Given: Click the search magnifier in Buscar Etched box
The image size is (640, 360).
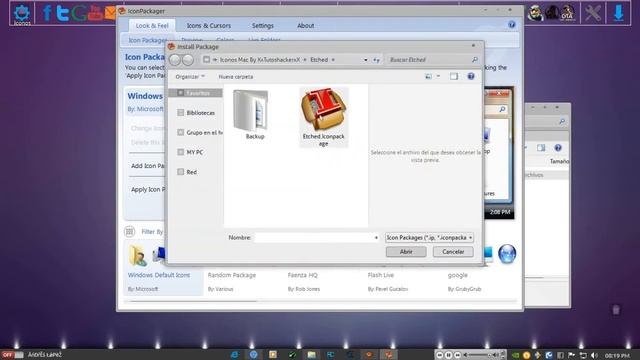Looking at the screenshot, I should (x=475, y=60).
